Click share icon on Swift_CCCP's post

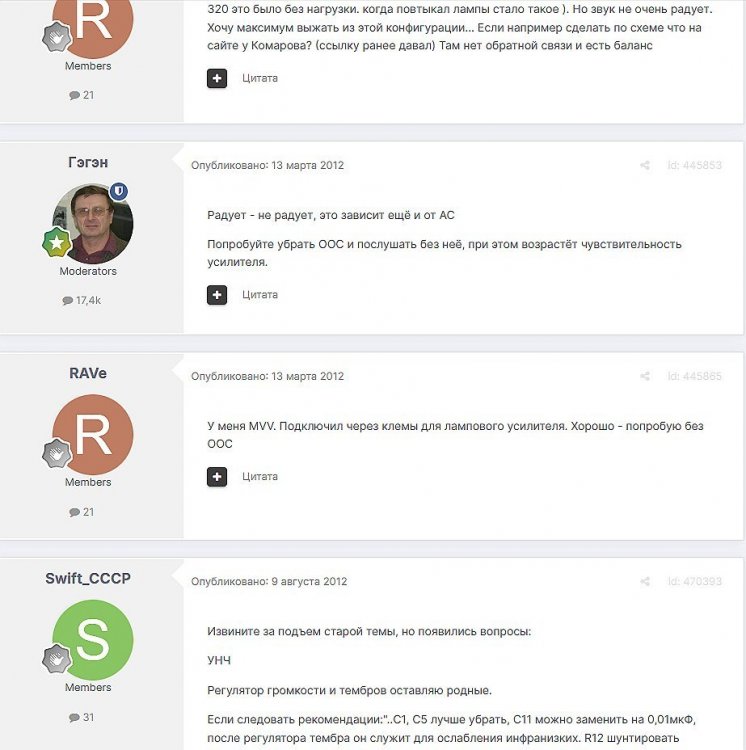coord(645,582)
